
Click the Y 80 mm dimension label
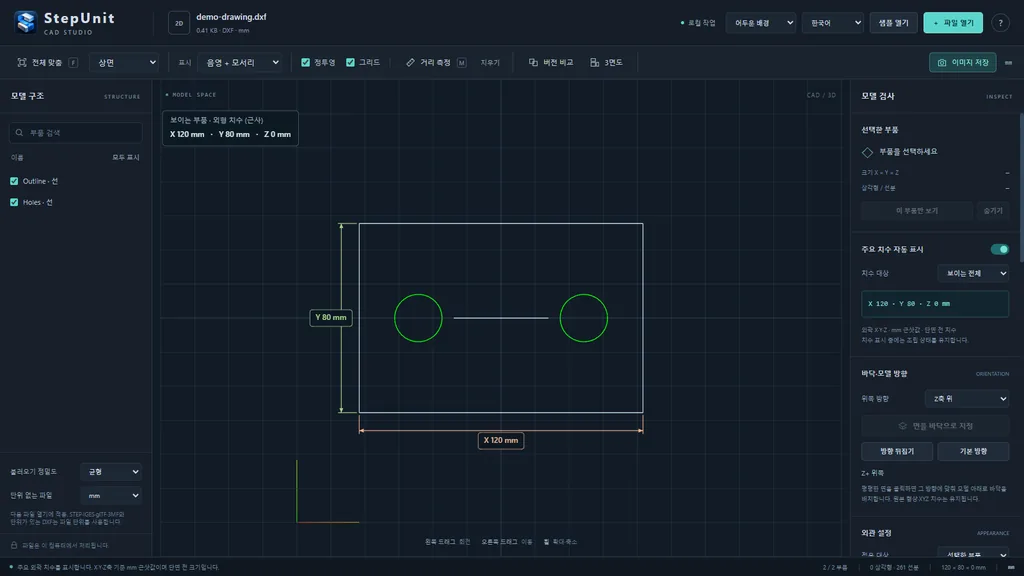330,317
